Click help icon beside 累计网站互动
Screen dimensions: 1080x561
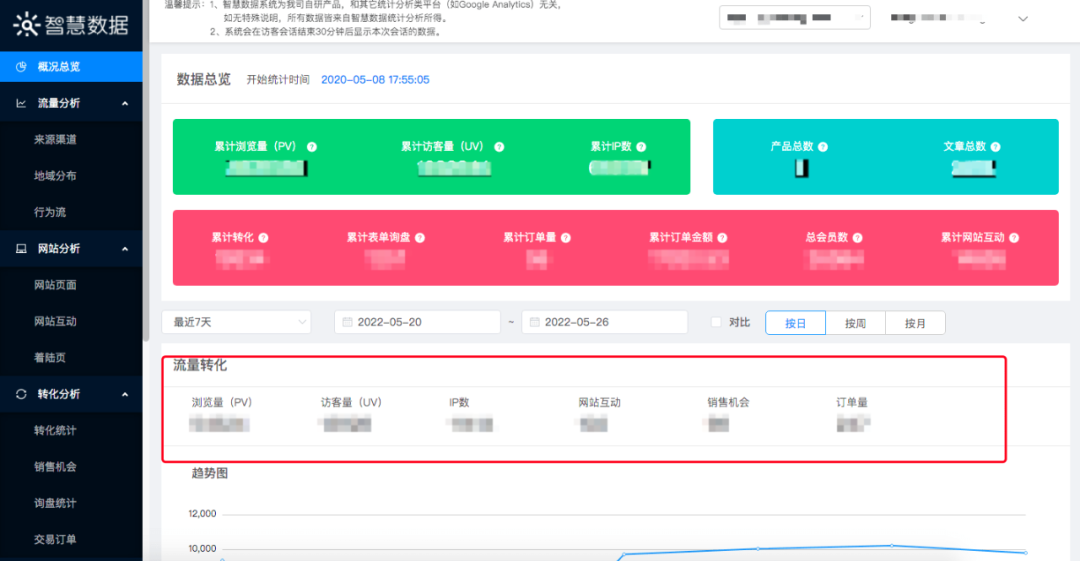[1014, 238]
